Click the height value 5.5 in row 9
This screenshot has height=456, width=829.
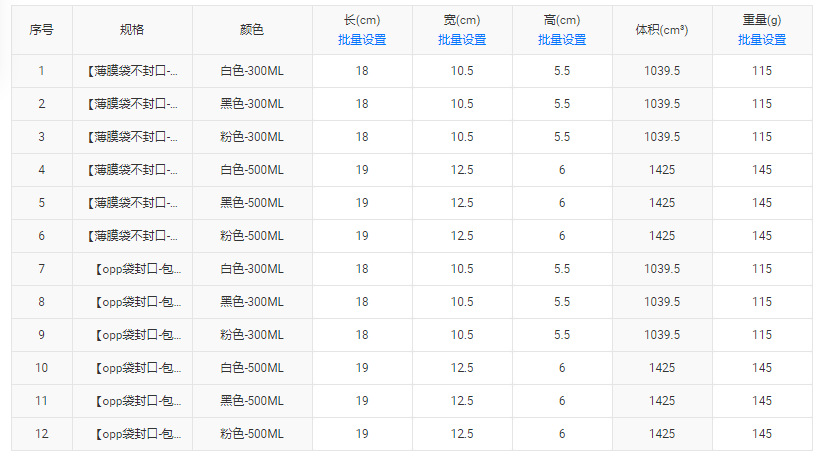562,335
